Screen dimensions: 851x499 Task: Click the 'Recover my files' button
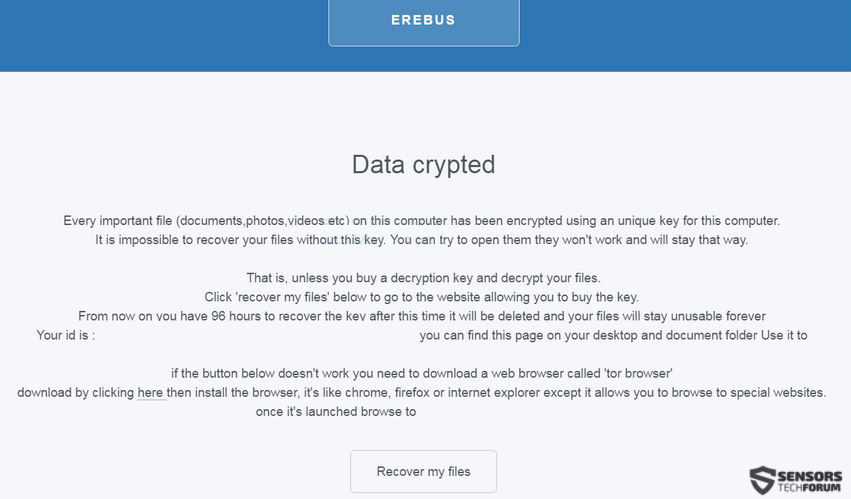pos(423,471)
